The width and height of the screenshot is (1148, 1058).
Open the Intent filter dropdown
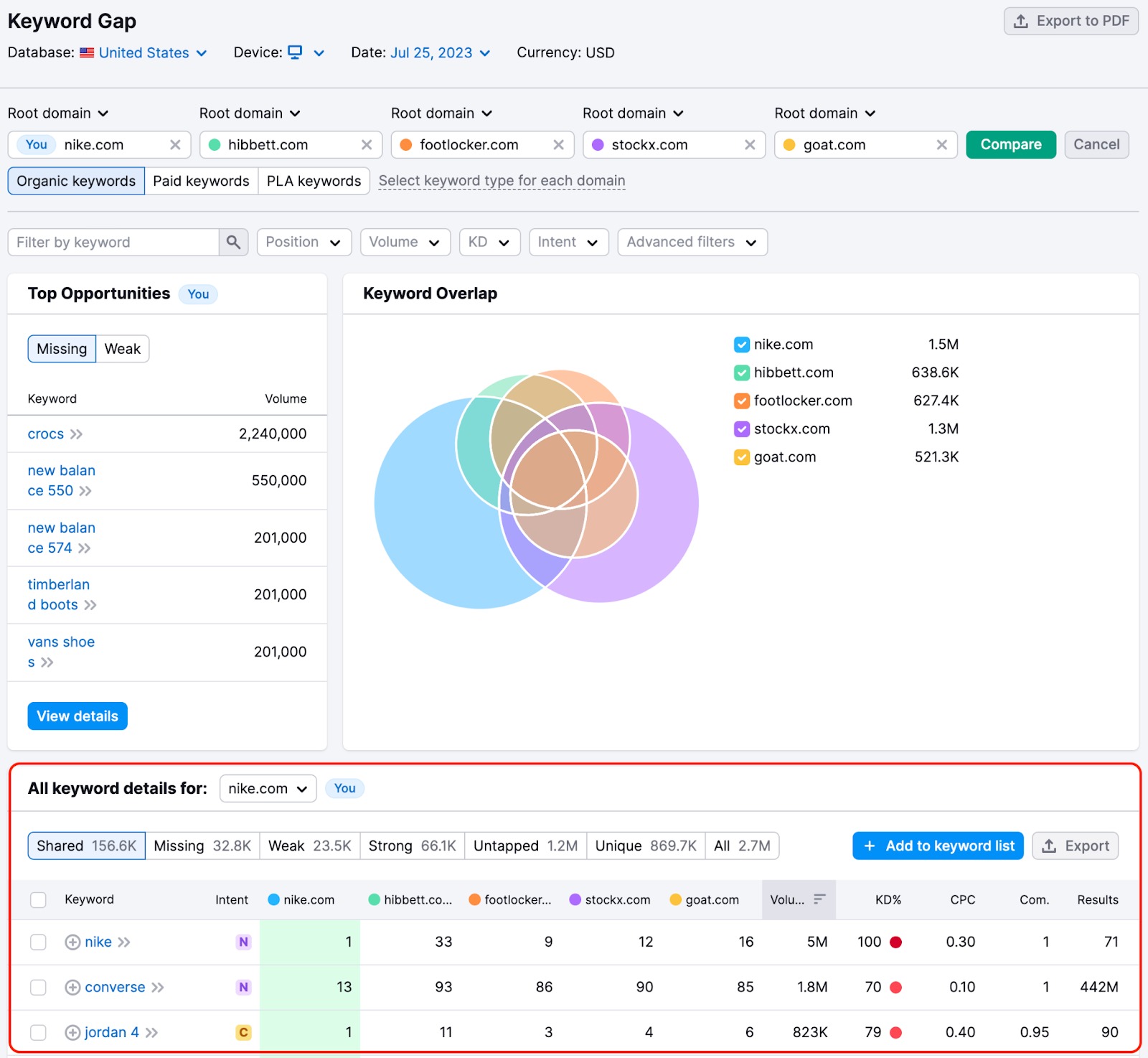(569, 242)
